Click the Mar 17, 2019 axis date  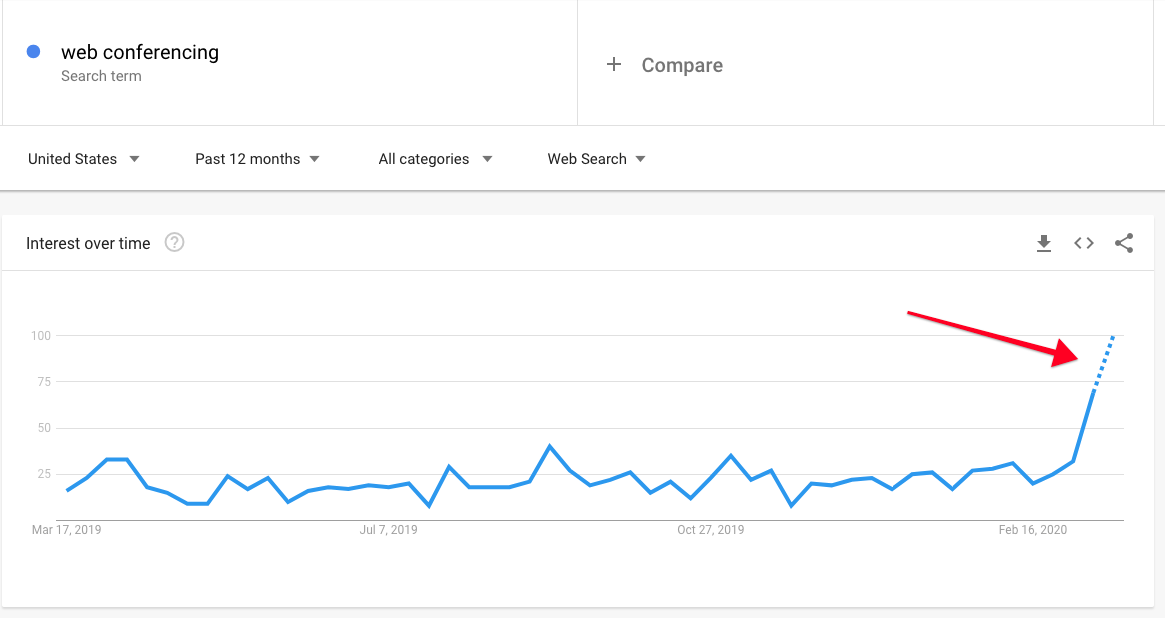(x=66, y=530)
